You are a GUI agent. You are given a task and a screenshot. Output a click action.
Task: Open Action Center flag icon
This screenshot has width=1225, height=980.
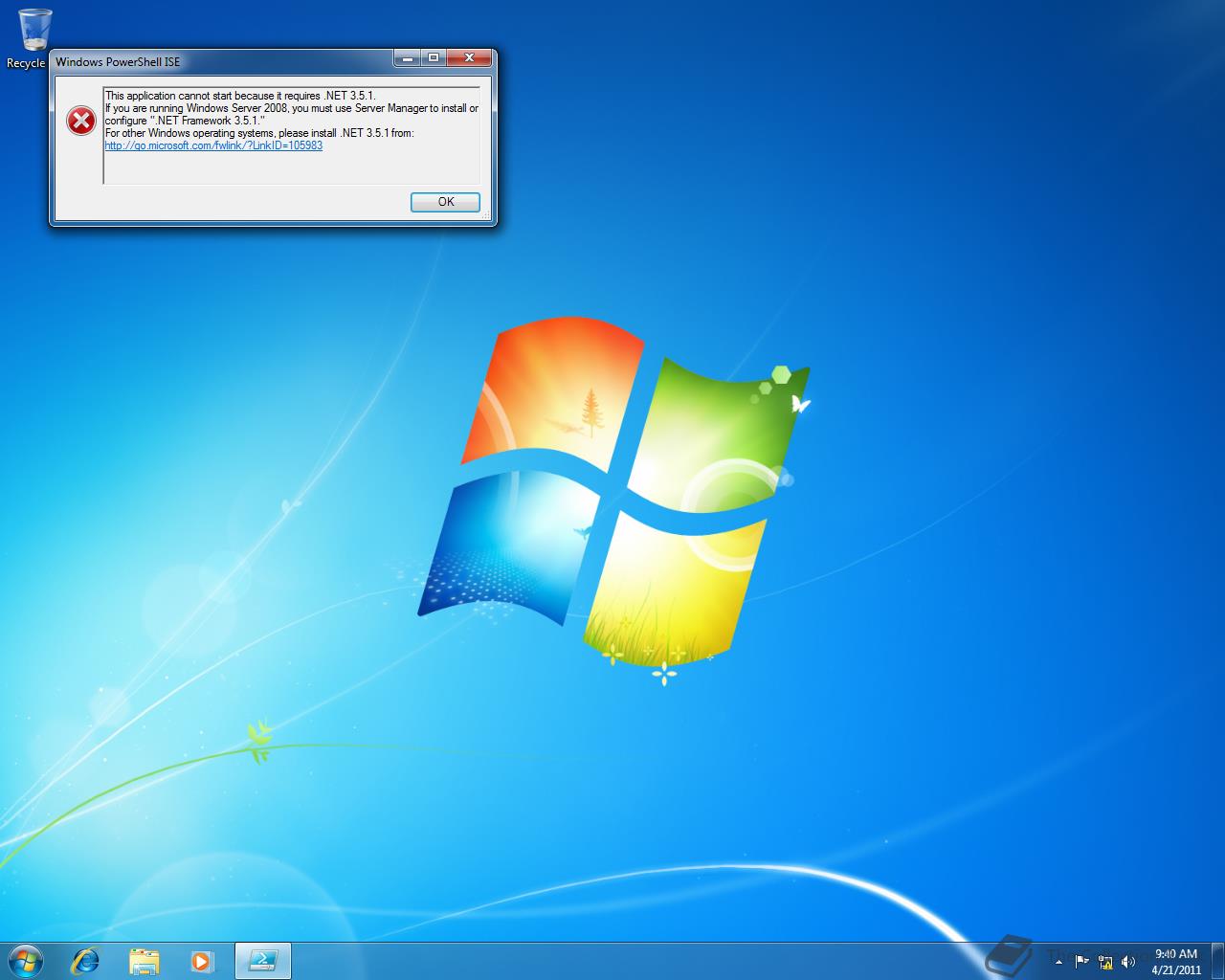(1081, 961)
